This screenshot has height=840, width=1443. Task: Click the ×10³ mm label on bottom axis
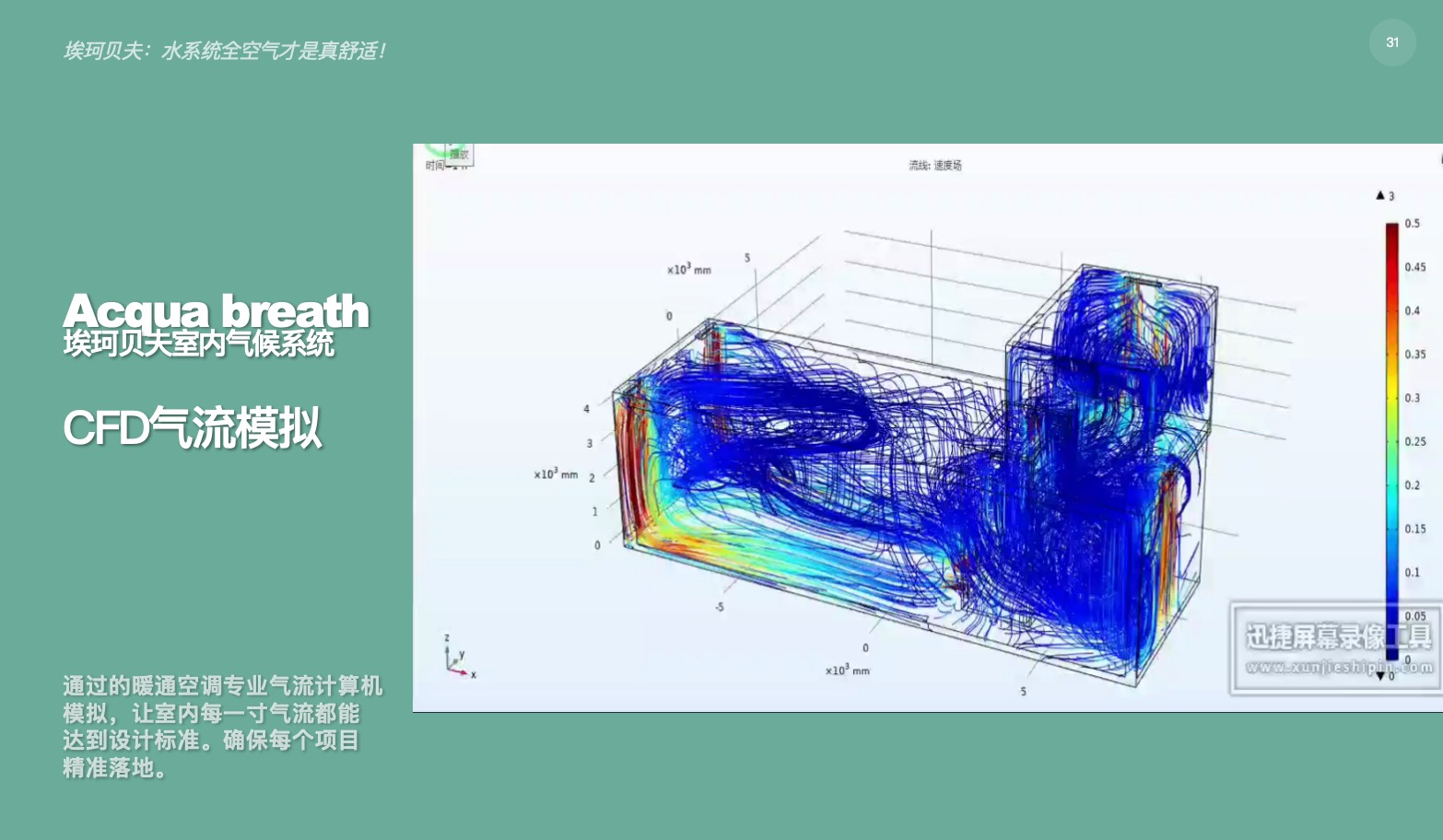pos(847,671)
